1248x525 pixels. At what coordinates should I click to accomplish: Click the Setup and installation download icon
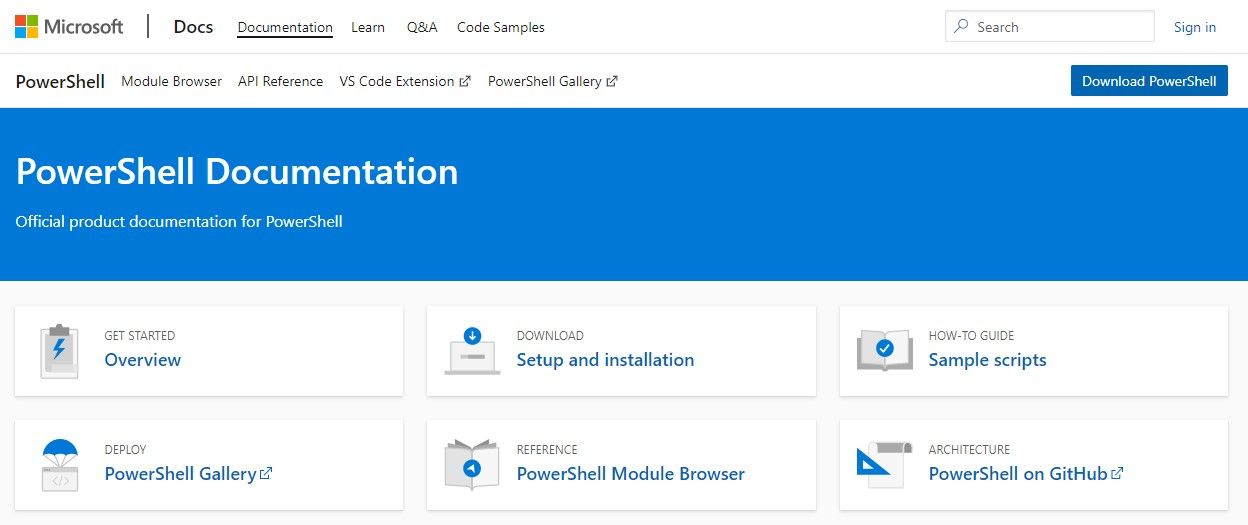[472, 350]
